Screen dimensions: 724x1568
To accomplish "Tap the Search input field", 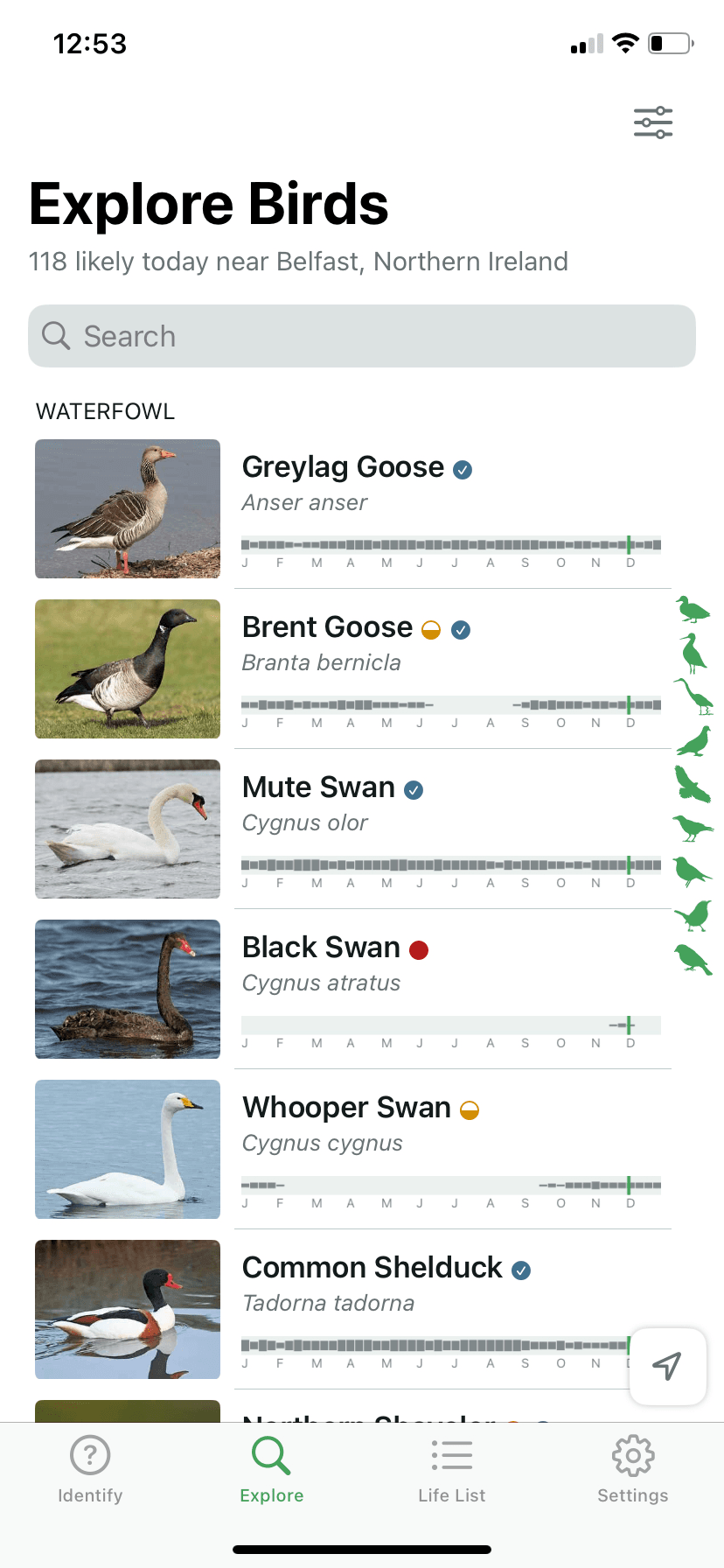I will point(361,336).
